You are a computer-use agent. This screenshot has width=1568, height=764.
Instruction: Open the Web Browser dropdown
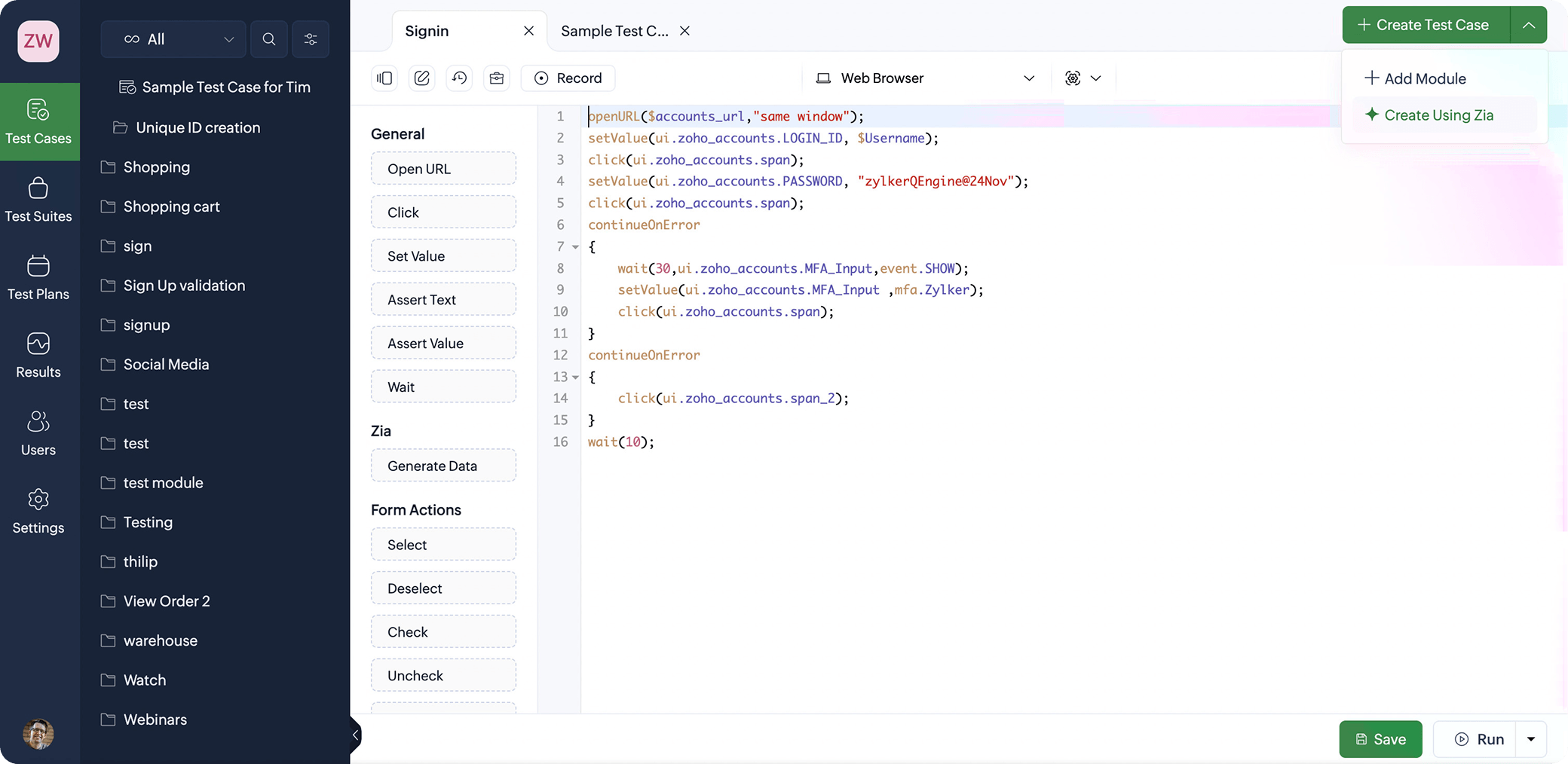click(926, 78)
